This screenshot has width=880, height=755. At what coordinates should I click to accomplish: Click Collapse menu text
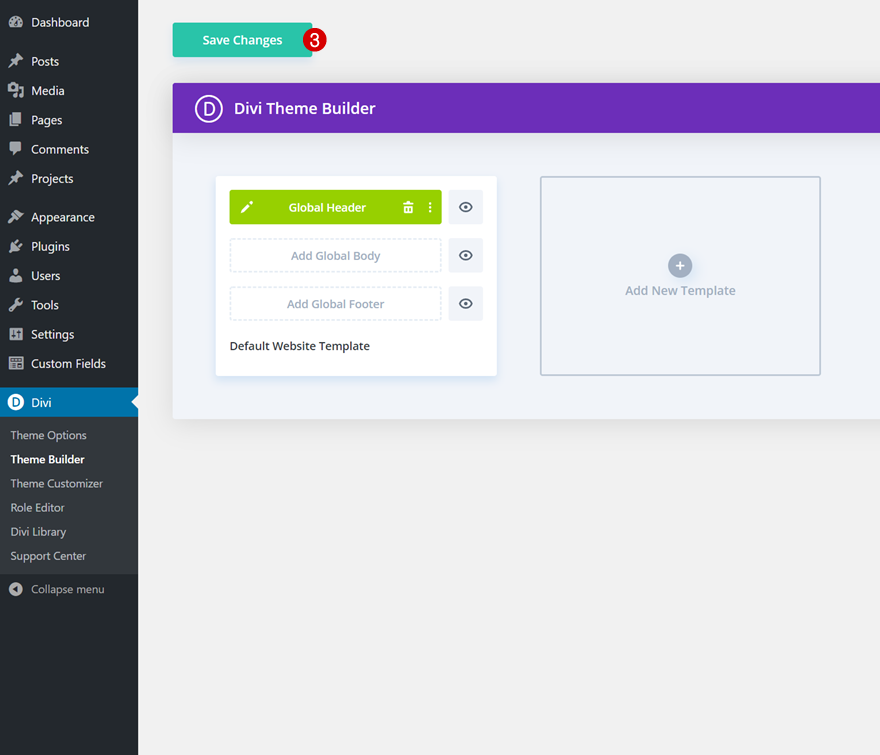tap(67, 589)
